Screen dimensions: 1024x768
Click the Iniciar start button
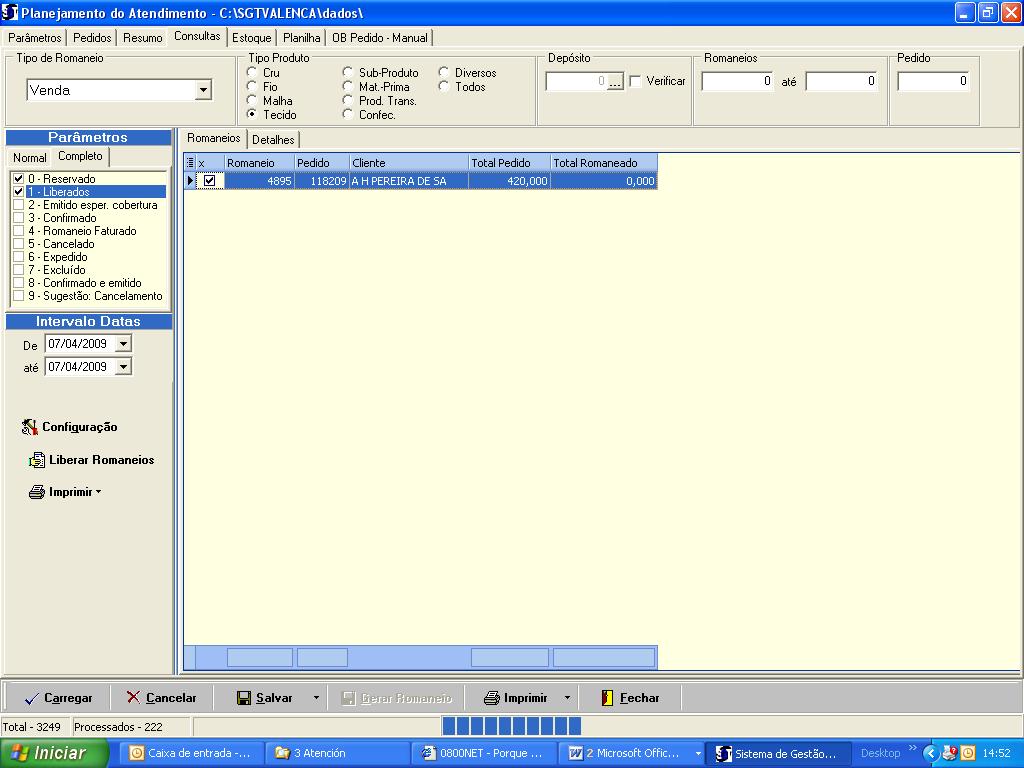click(53, 753)
